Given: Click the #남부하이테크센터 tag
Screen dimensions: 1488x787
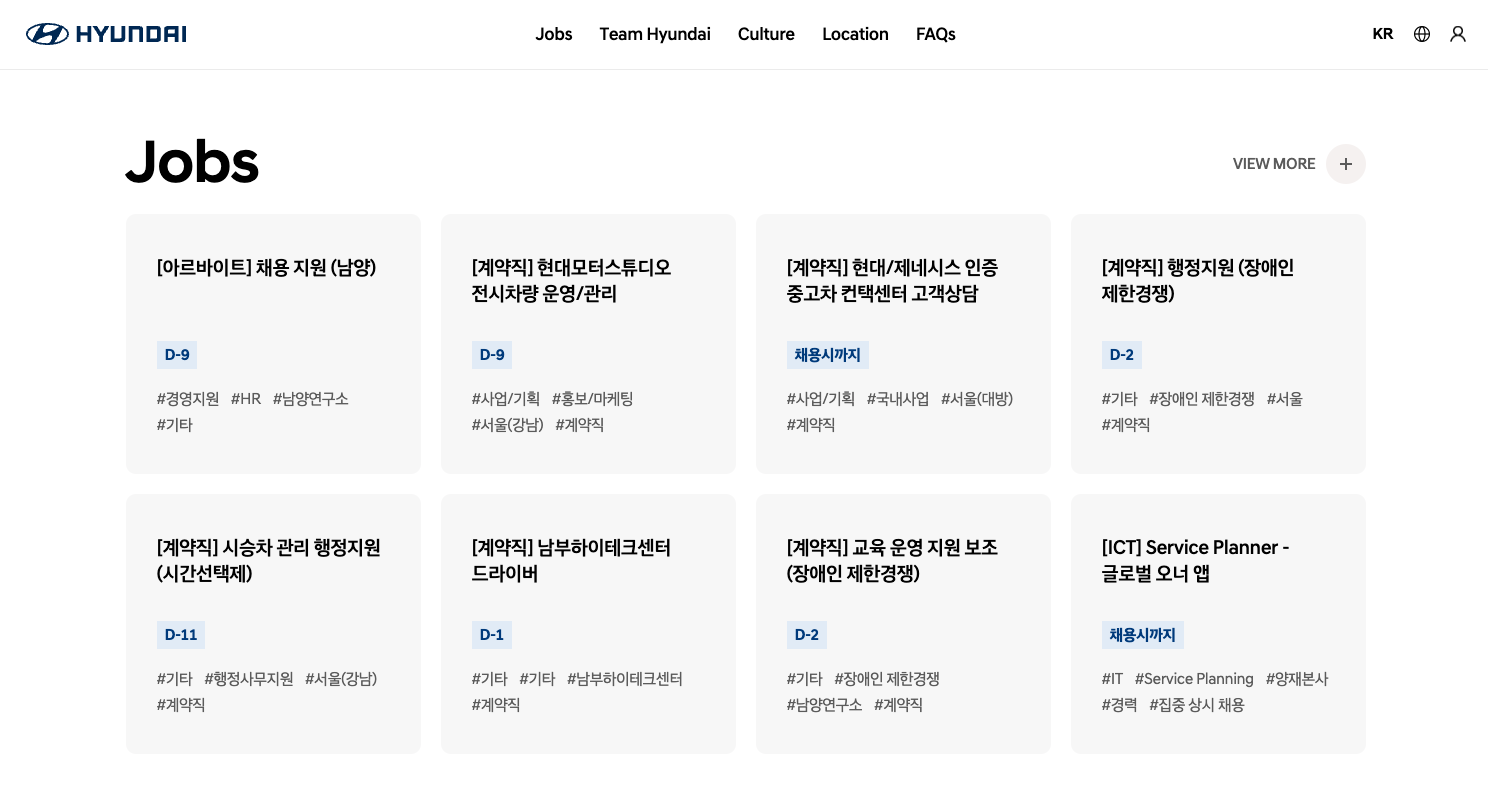Looking at the screenshot, I should point(625,679).
